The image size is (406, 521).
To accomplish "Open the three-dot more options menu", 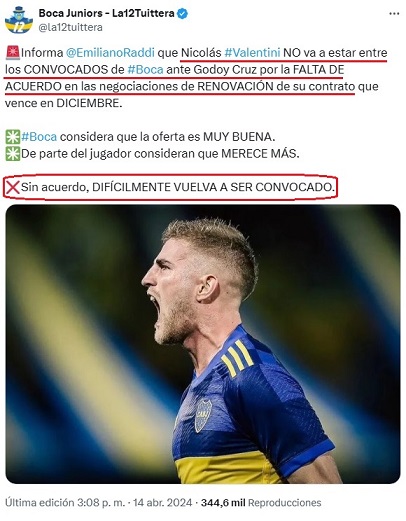I will tap(394, 14).
